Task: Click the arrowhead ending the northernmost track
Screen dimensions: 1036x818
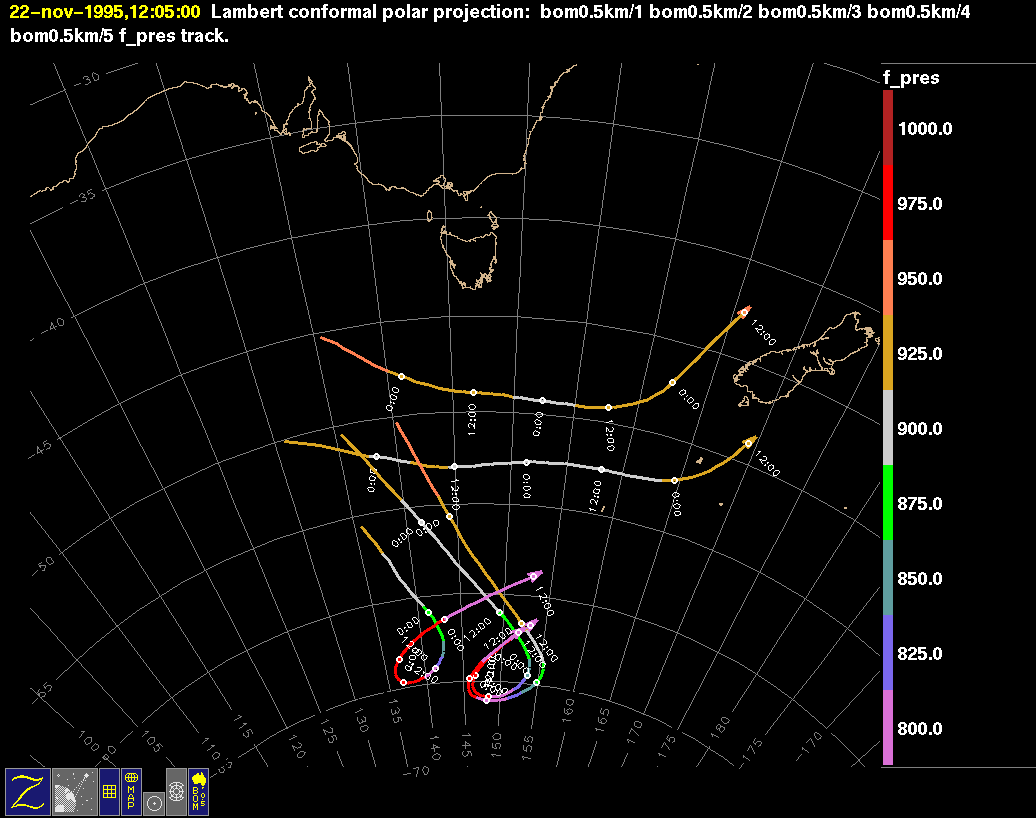Action: coord(744,312)
